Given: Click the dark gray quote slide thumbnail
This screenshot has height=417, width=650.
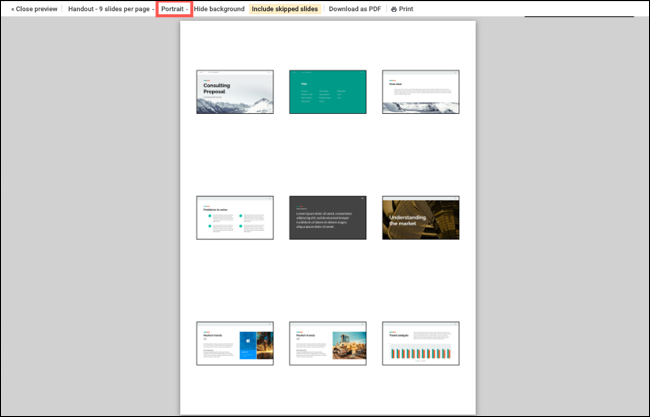Looking at the screenshot, I should tap(327, 217).
